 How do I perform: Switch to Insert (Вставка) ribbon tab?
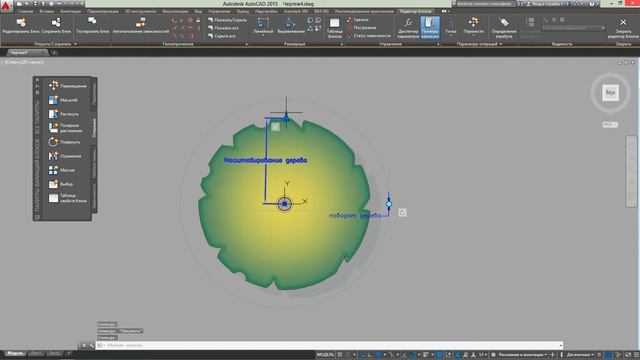click(47, 11)
